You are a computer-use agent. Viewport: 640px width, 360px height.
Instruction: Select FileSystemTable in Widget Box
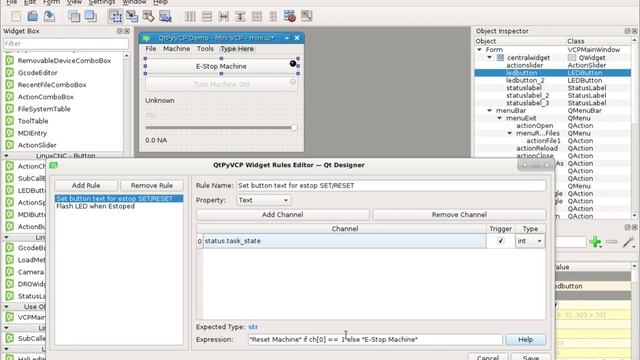click(x=44, y=109)
